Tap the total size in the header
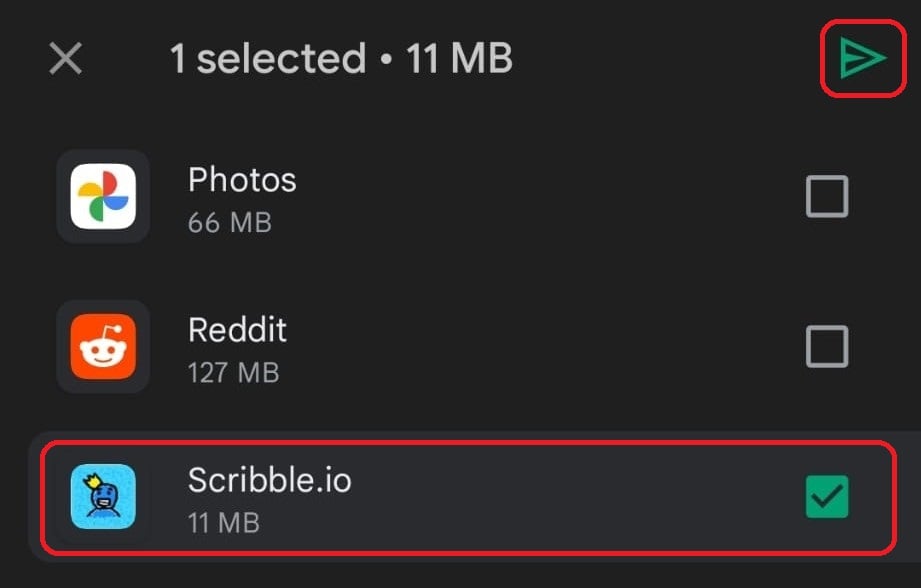The height and width of the screenshot is (588, 921). coord(459,60)
